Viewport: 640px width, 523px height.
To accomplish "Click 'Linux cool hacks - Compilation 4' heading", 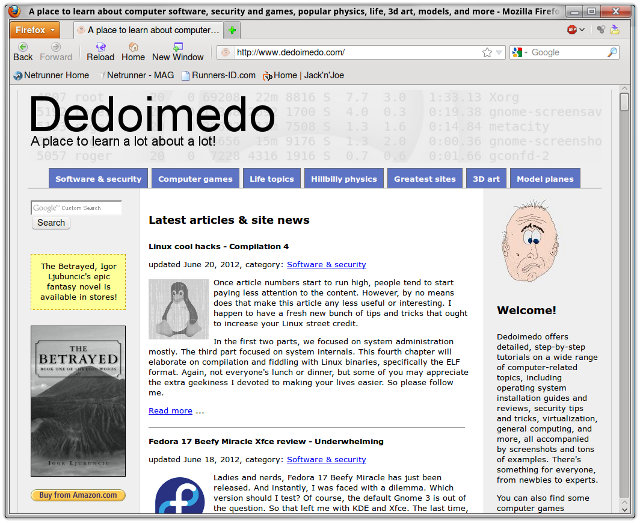I will (219, 246).
